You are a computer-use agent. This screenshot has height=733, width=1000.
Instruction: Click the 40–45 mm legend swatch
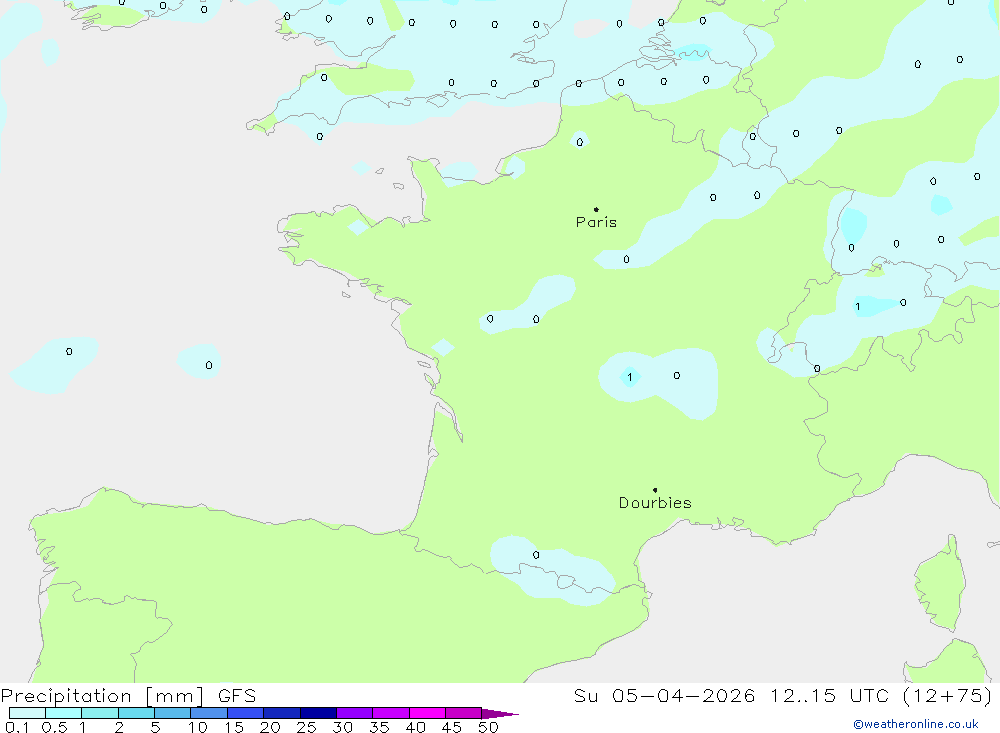pos(427,713)
